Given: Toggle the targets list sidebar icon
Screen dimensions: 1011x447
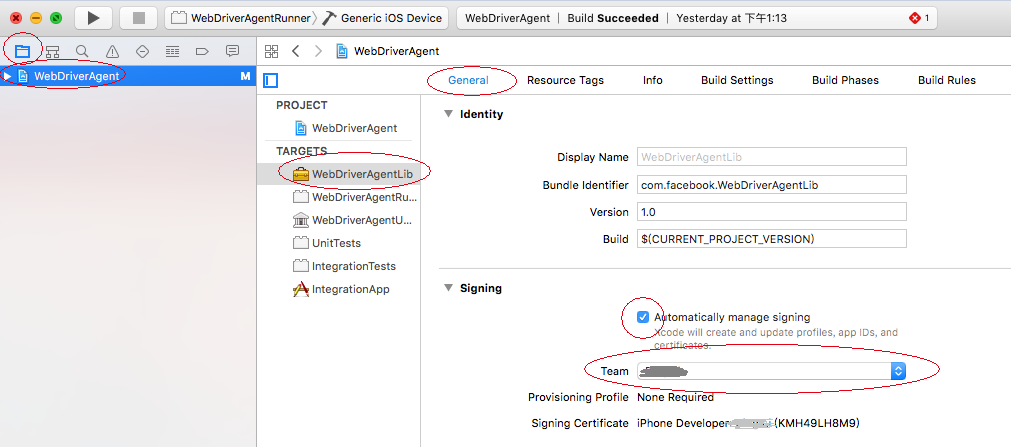Looking at the screenshot, I should [x=270, y=80].
